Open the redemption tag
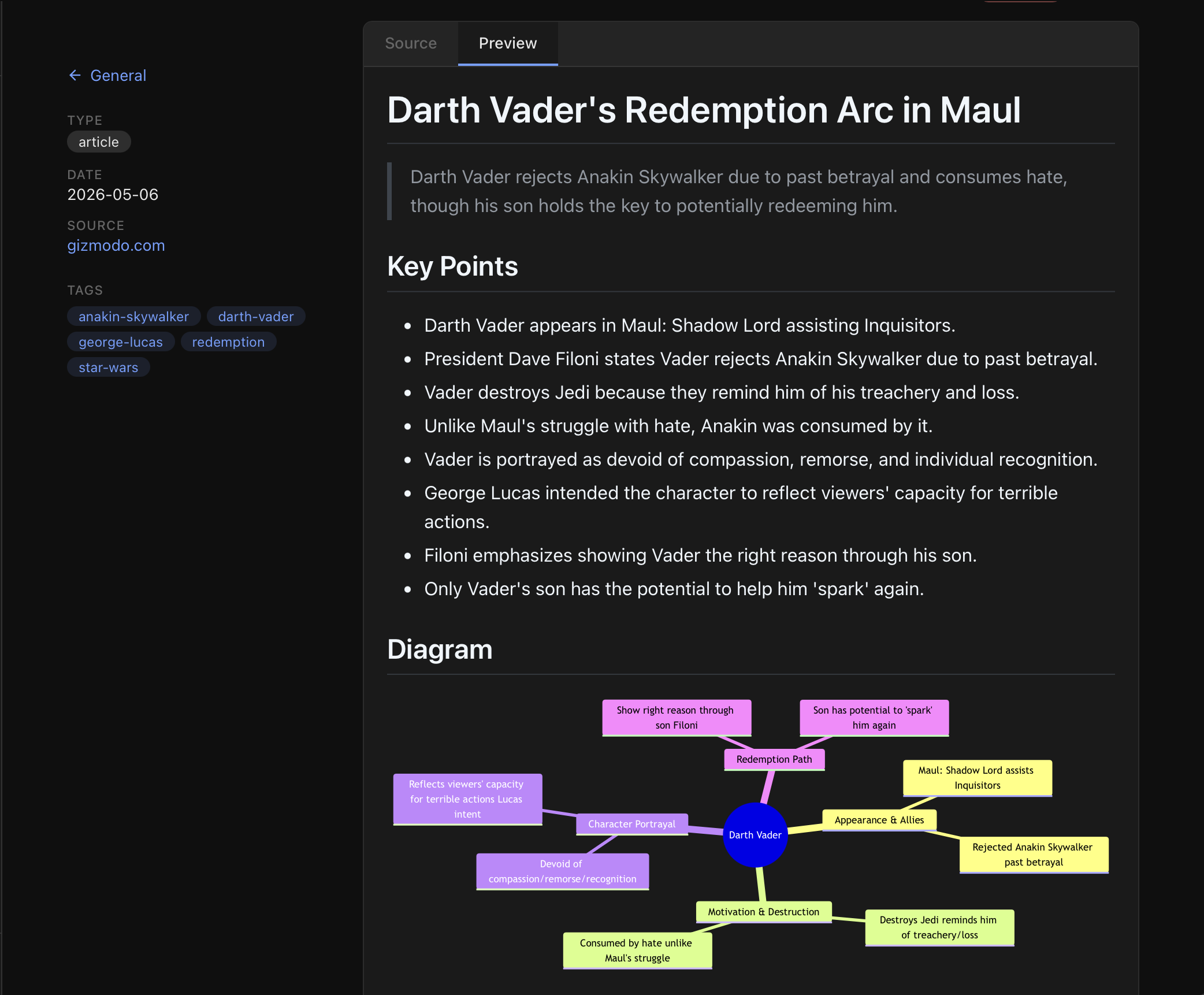The height and width of the screenshot is (995, 1204). tap(228, 342)
